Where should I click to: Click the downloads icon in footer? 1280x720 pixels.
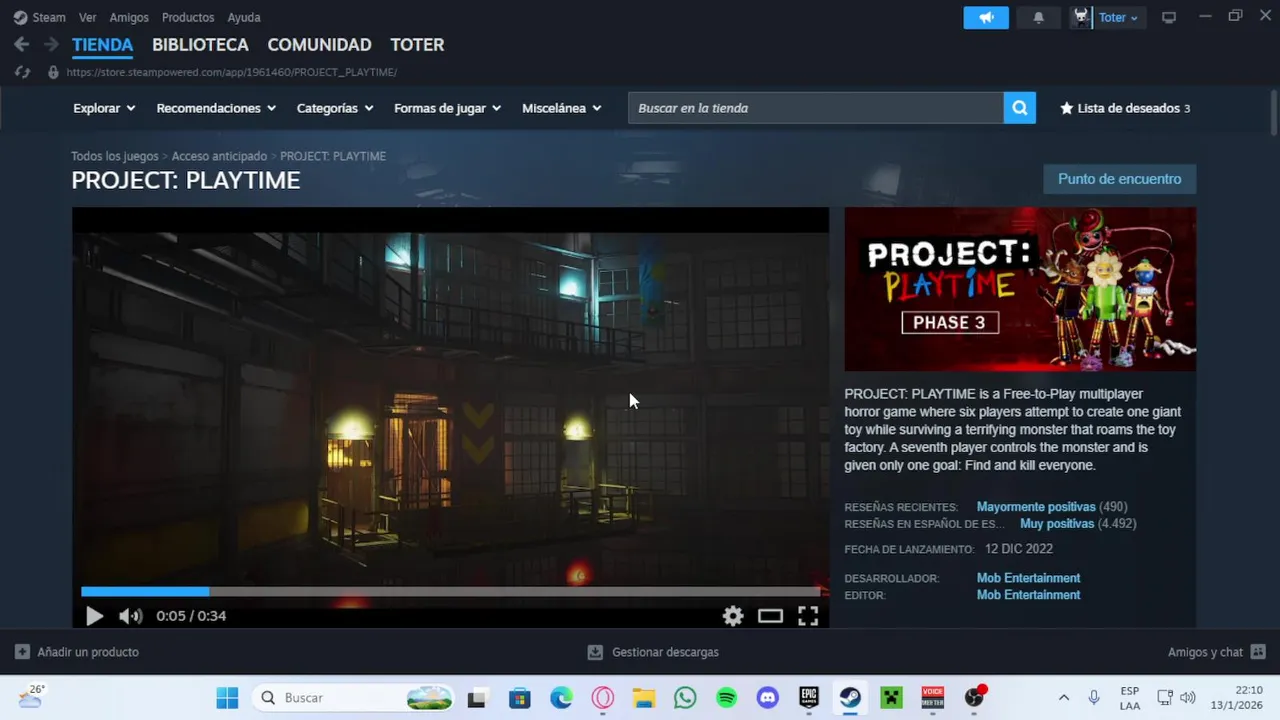(x=595, y=652)
